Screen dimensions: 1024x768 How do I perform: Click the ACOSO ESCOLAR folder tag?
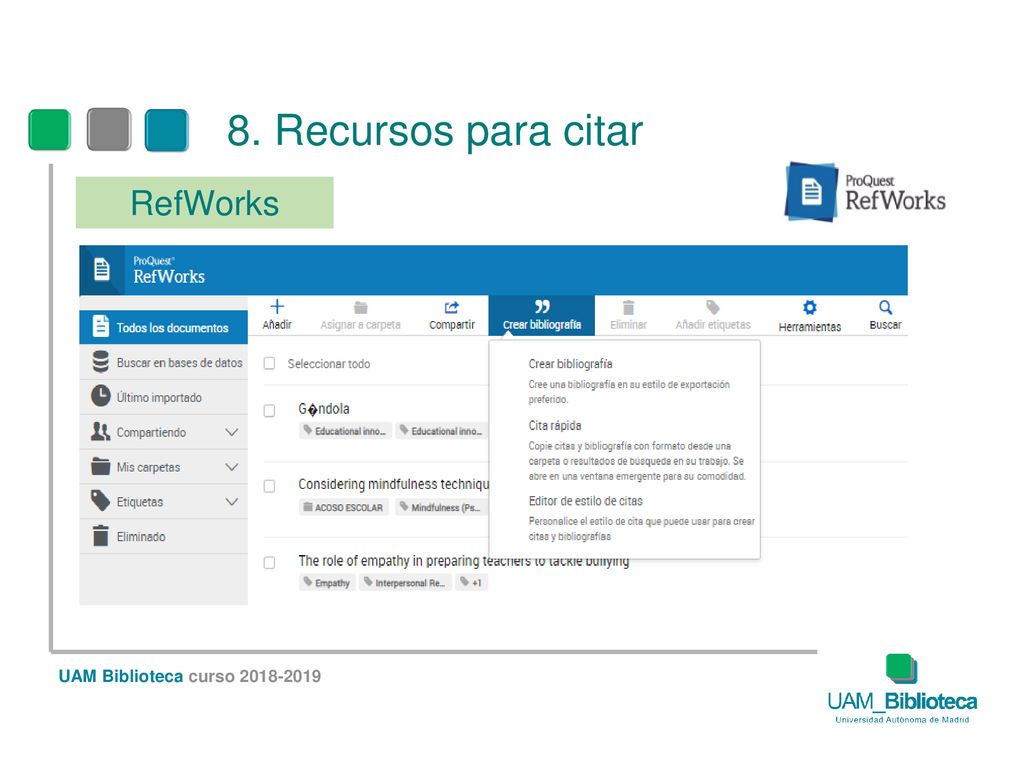pyautogui.click(x=344, y=507)
